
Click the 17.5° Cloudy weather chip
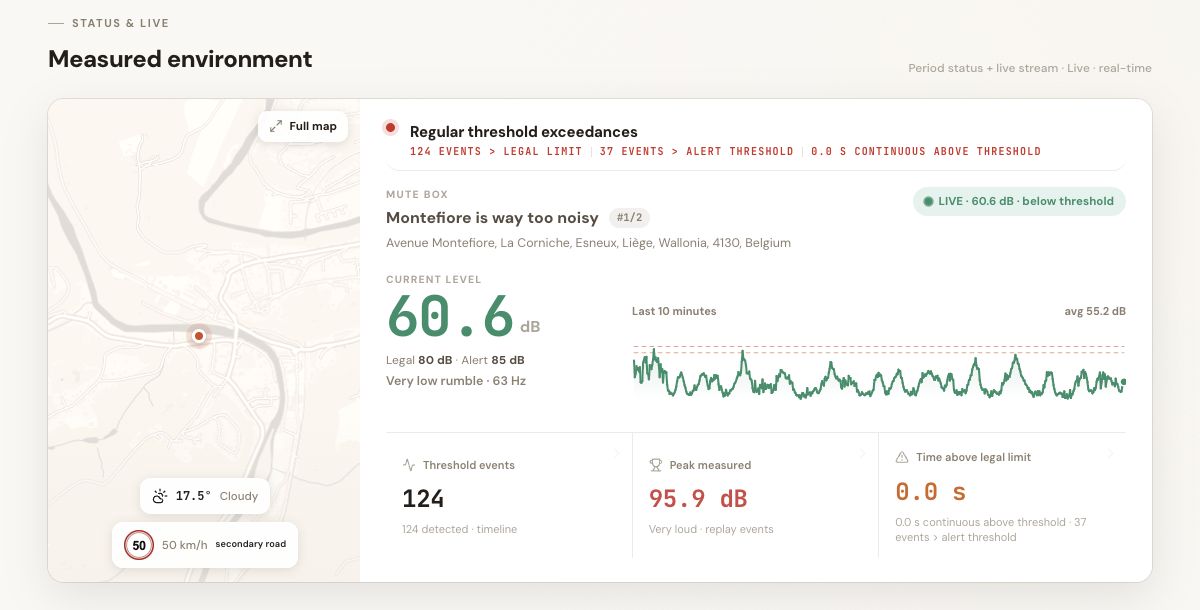205,496
